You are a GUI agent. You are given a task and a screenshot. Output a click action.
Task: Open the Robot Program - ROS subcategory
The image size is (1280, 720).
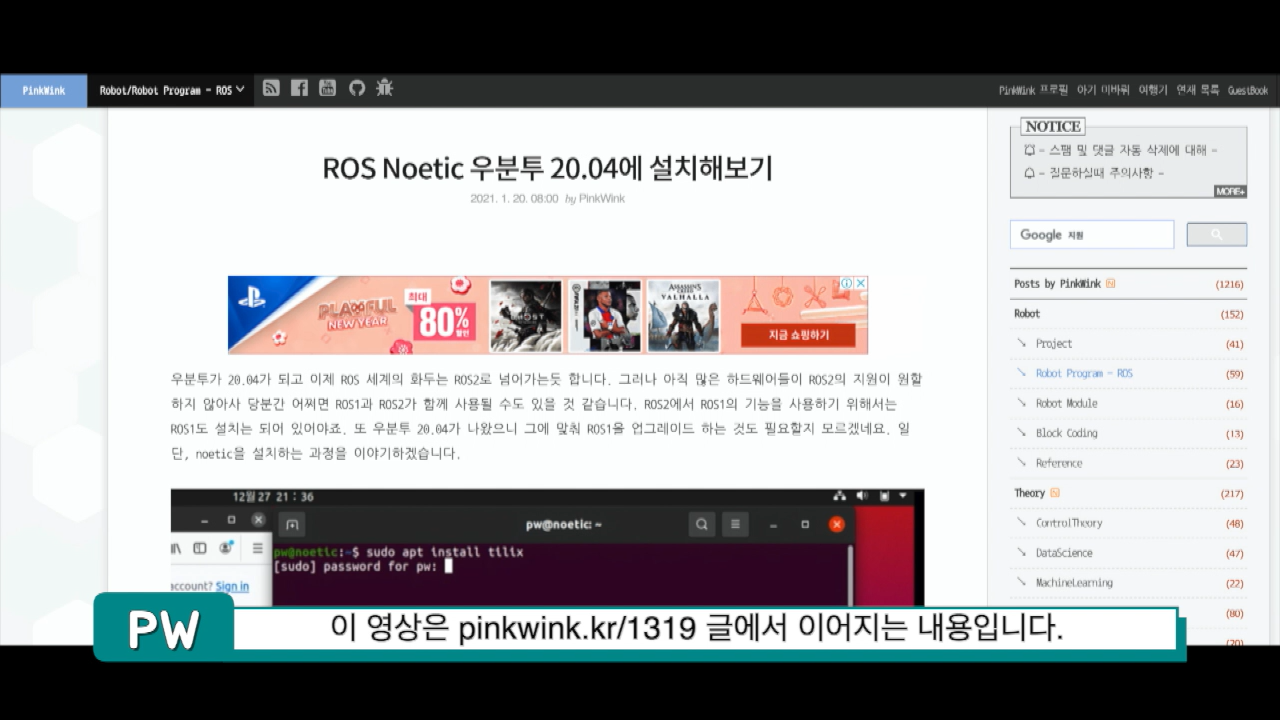tap(1084, 374)
